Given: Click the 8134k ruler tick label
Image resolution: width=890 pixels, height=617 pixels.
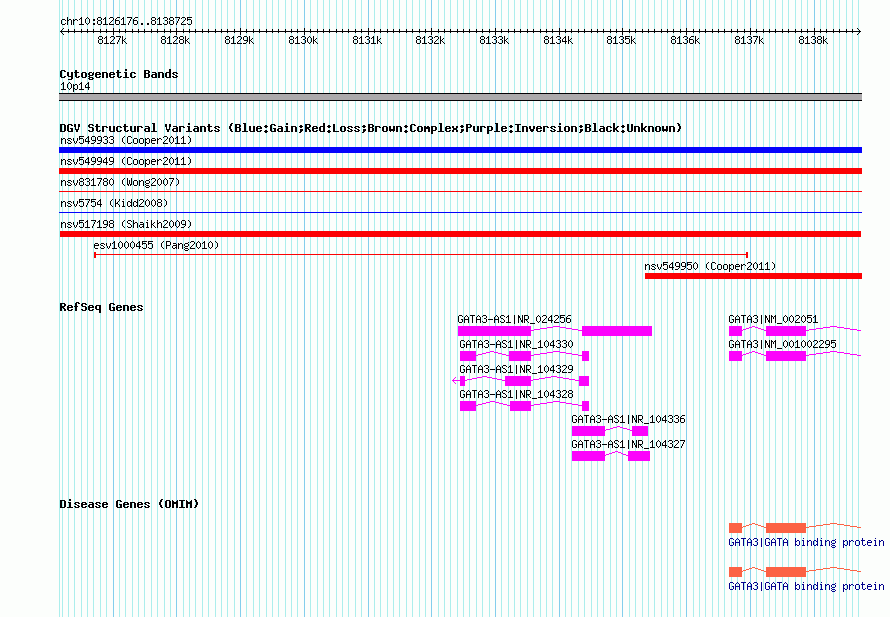Looking at the screenshot, I should point(558,40).
